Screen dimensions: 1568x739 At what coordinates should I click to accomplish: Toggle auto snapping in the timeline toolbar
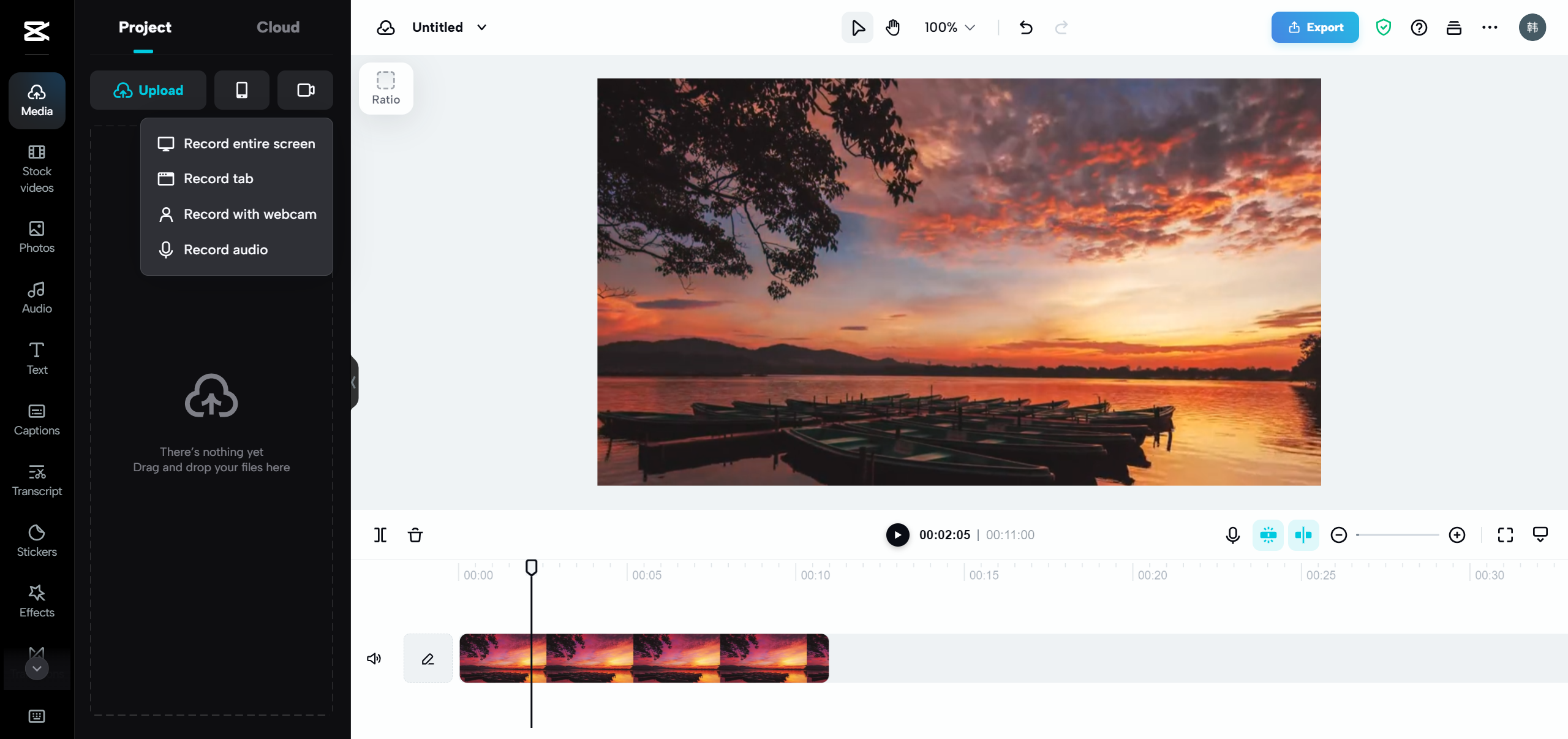1268,535
